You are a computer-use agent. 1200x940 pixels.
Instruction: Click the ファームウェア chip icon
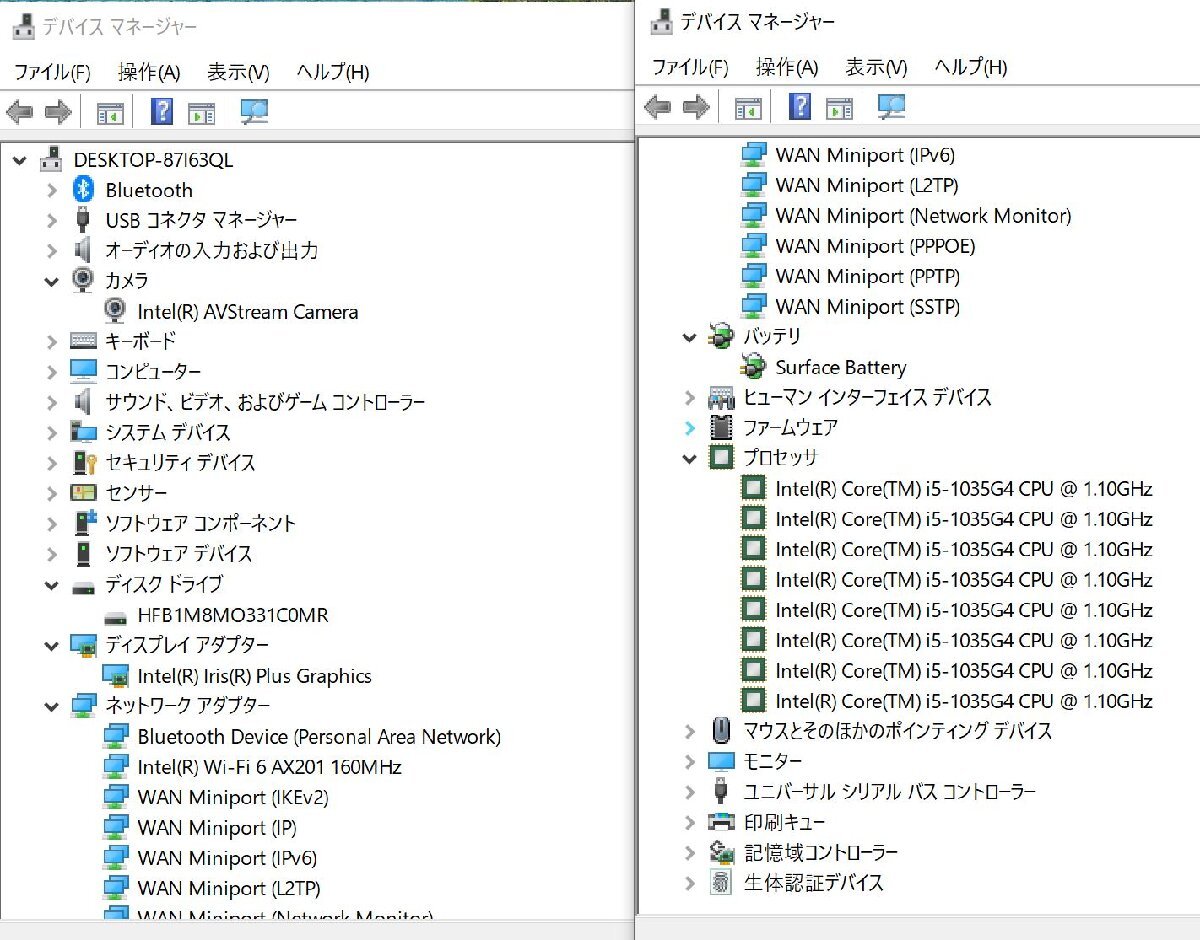tap(721, 428)
